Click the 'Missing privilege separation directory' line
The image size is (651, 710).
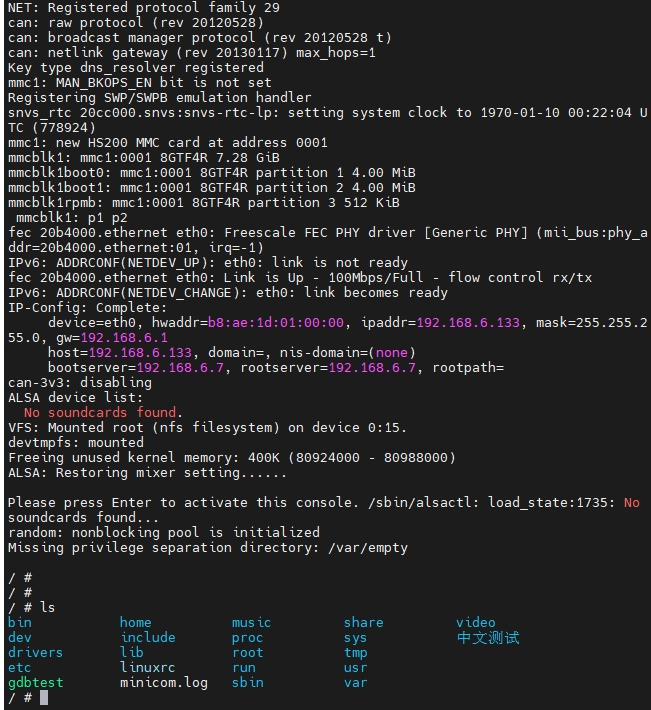(x=208, y=547)
